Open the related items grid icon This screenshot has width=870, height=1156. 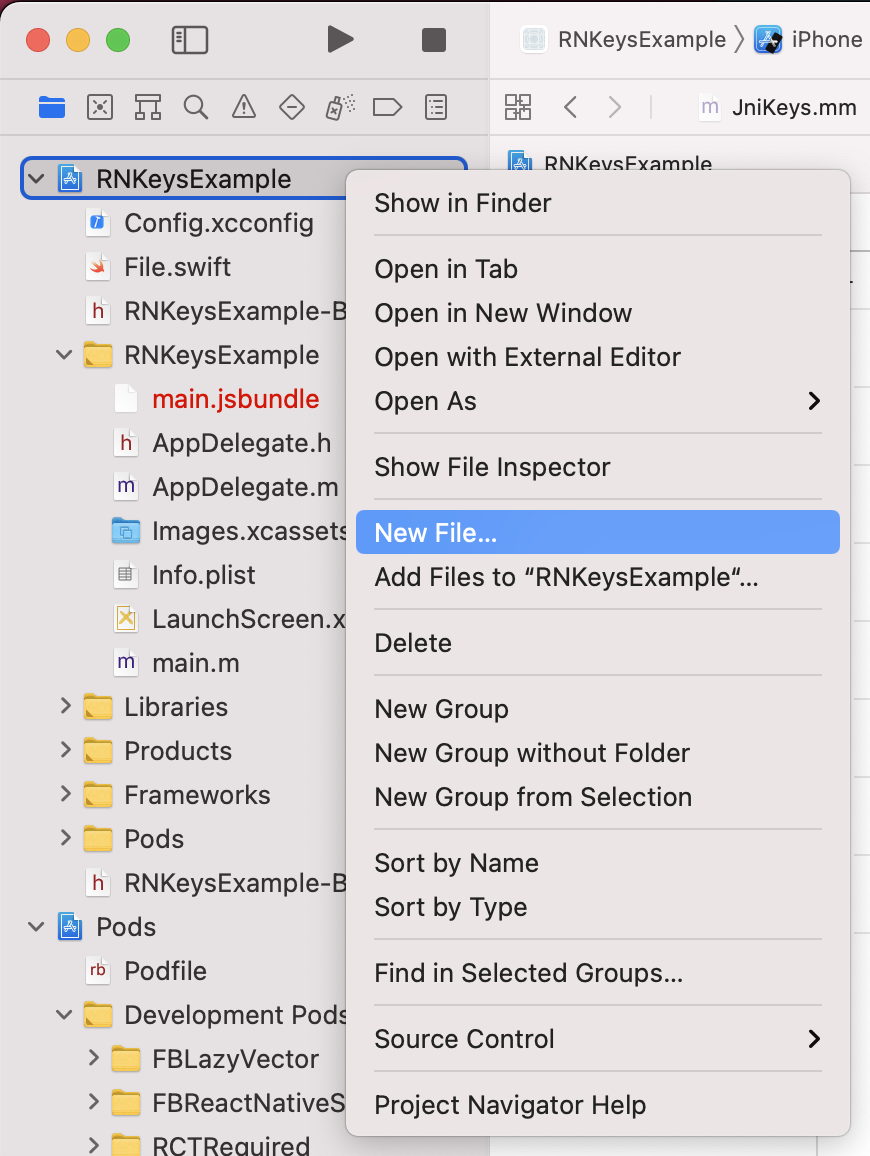[518, 108]
